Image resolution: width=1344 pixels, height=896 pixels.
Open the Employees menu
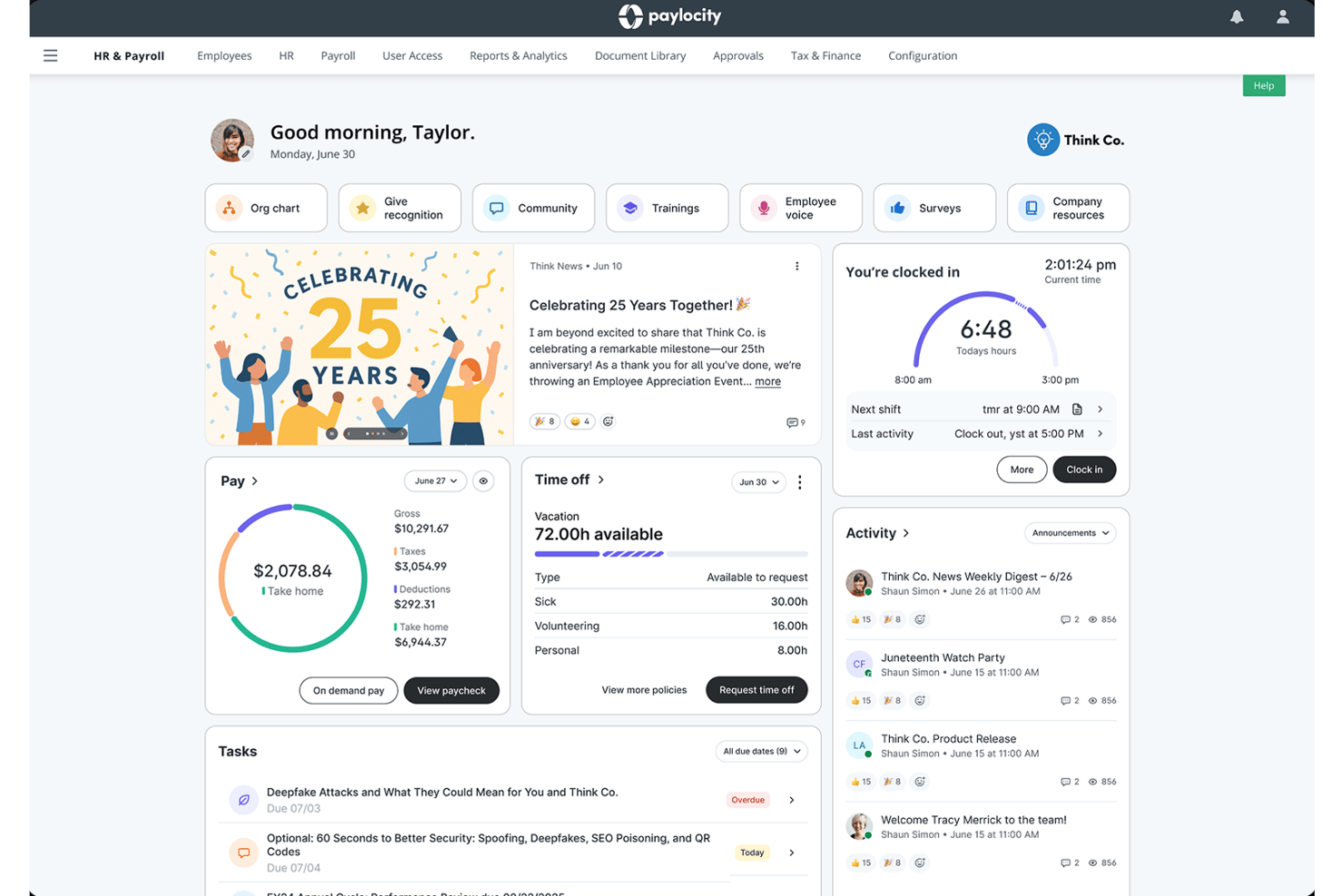(x=224, y=55)
